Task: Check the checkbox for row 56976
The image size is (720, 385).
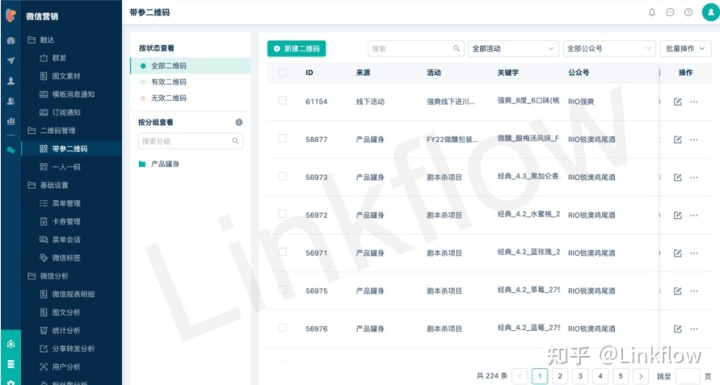Action: click(x=282, y=328)
